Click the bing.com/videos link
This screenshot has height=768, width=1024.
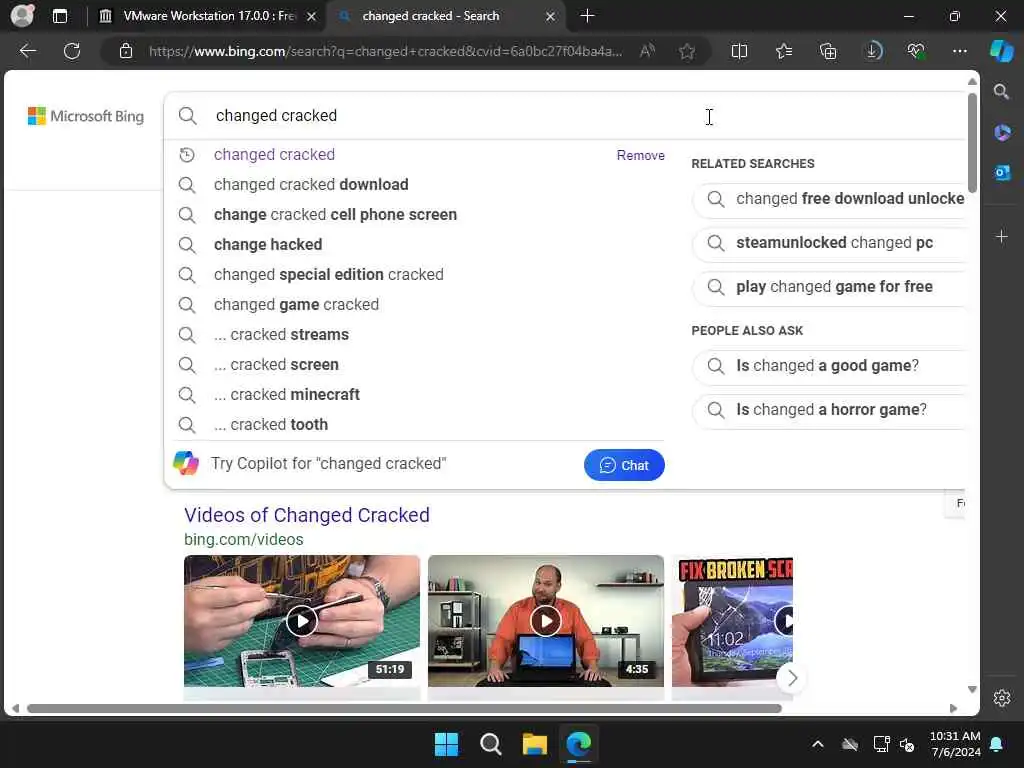(x=244, y=539)
